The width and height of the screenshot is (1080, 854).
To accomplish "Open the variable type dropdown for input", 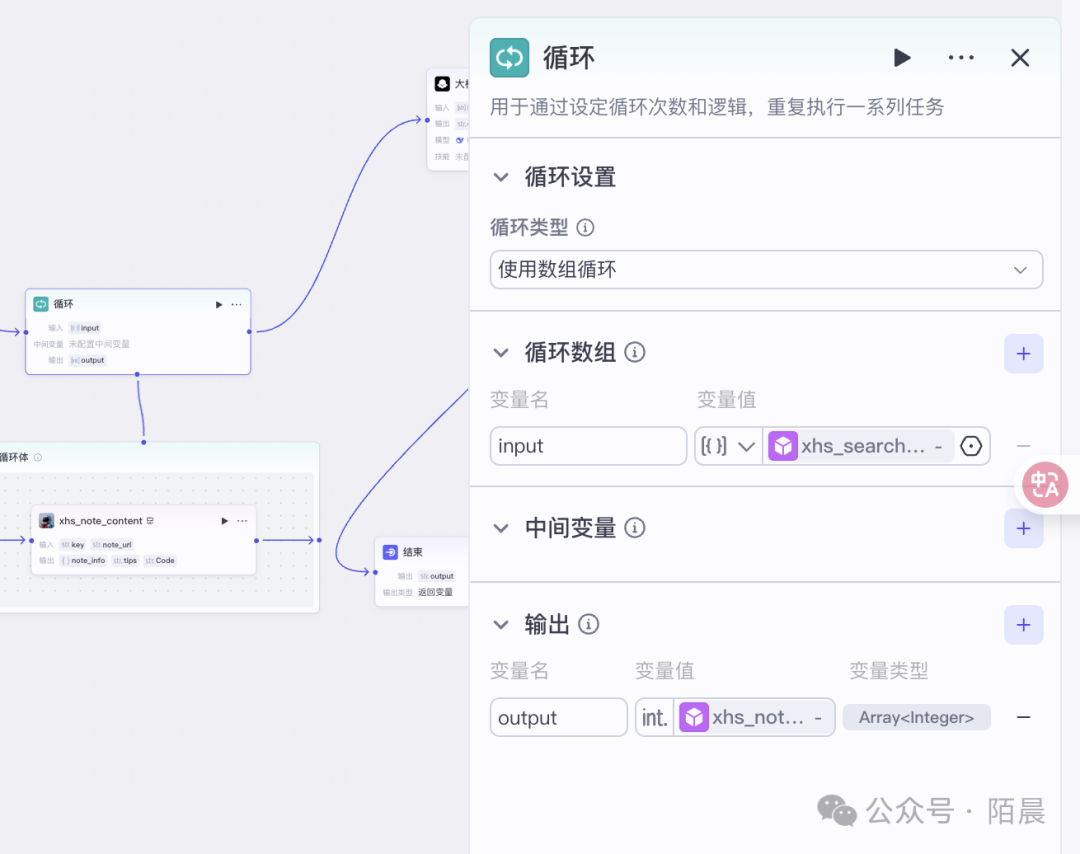I will point(728,446).
